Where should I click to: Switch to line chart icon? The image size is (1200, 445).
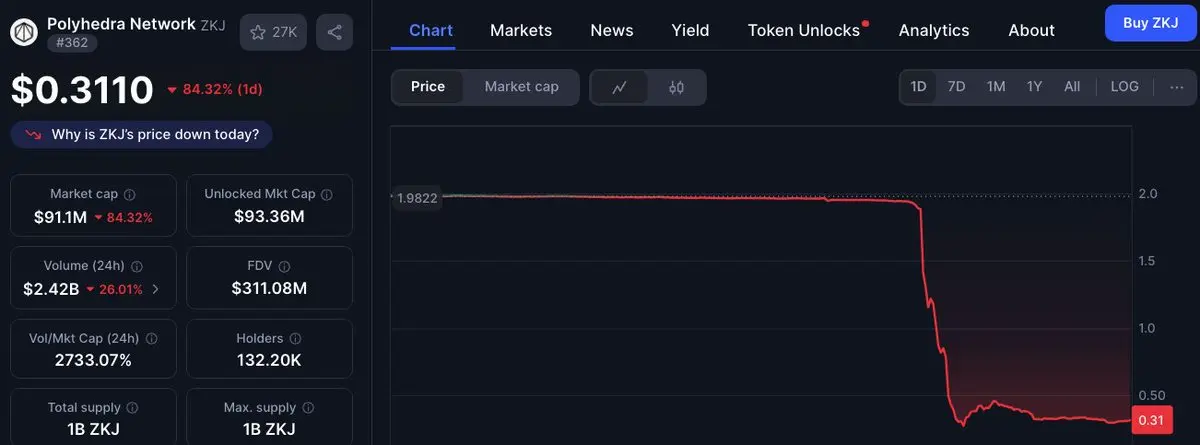click(x=619, y=87)
